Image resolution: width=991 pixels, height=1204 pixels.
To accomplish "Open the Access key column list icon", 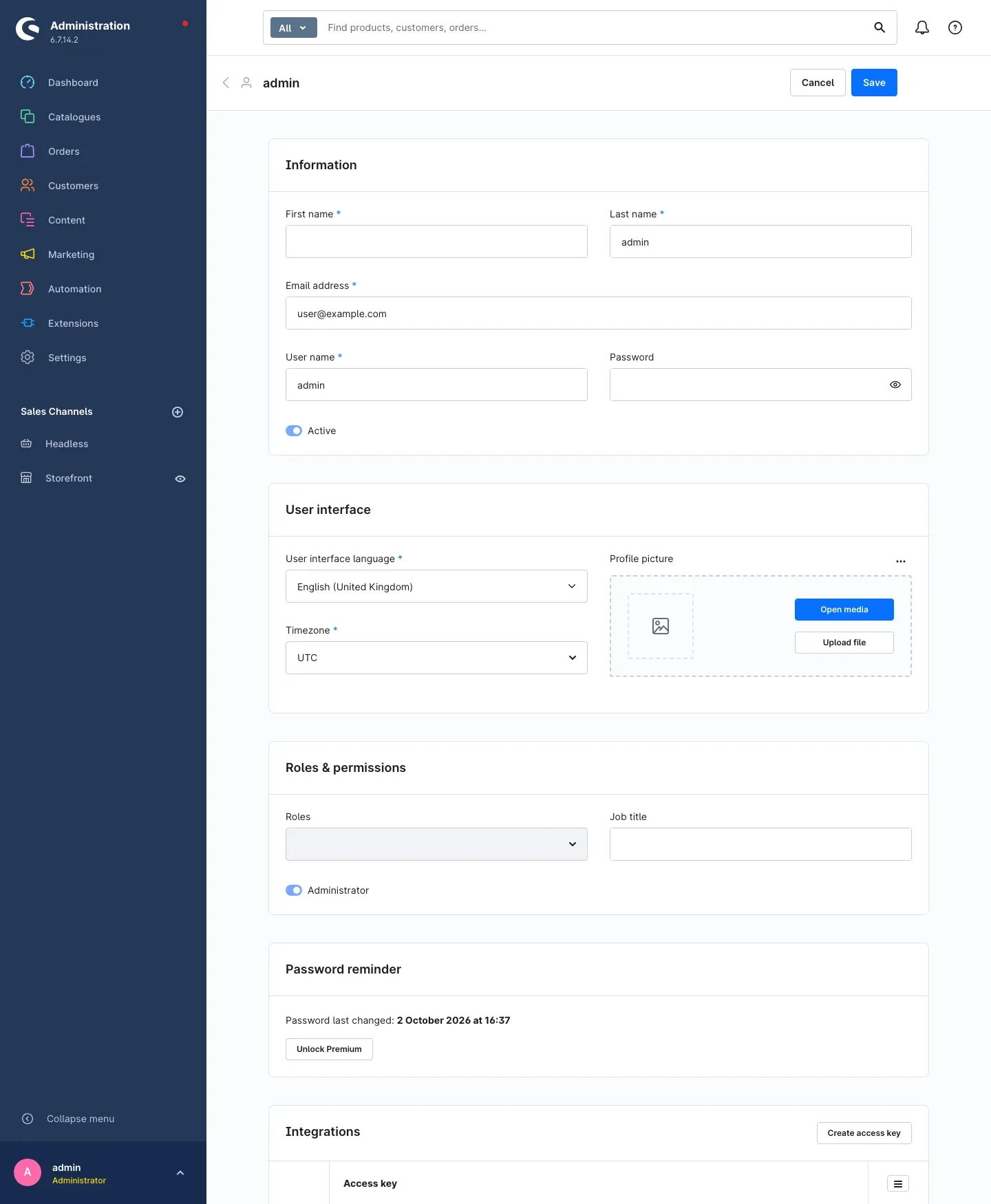I will [x=898, y=1183].
